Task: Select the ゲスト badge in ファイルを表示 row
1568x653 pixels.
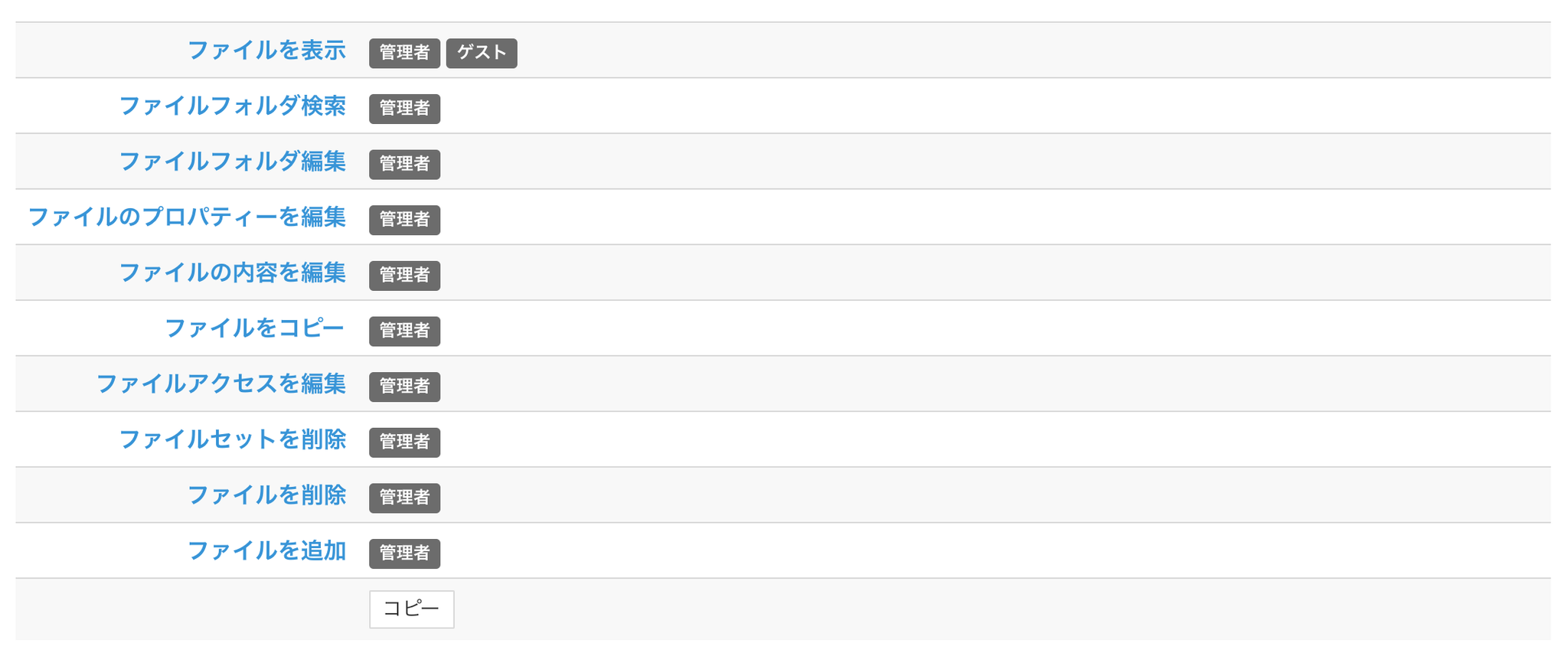Action: [482, 54]
